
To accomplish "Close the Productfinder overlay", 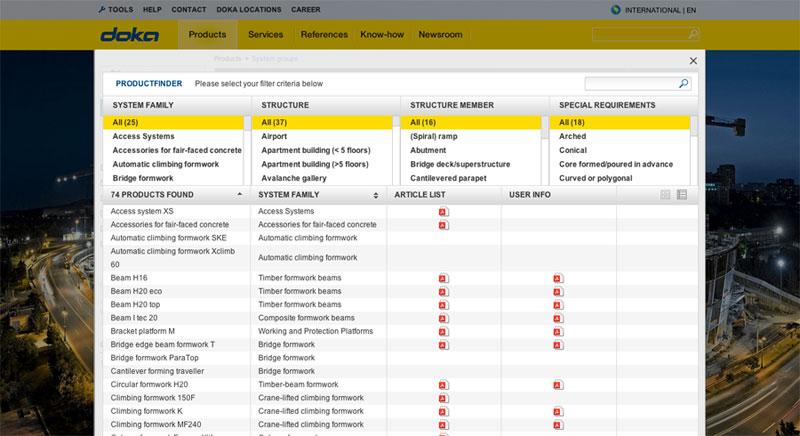I will click(x=693, y=61).
